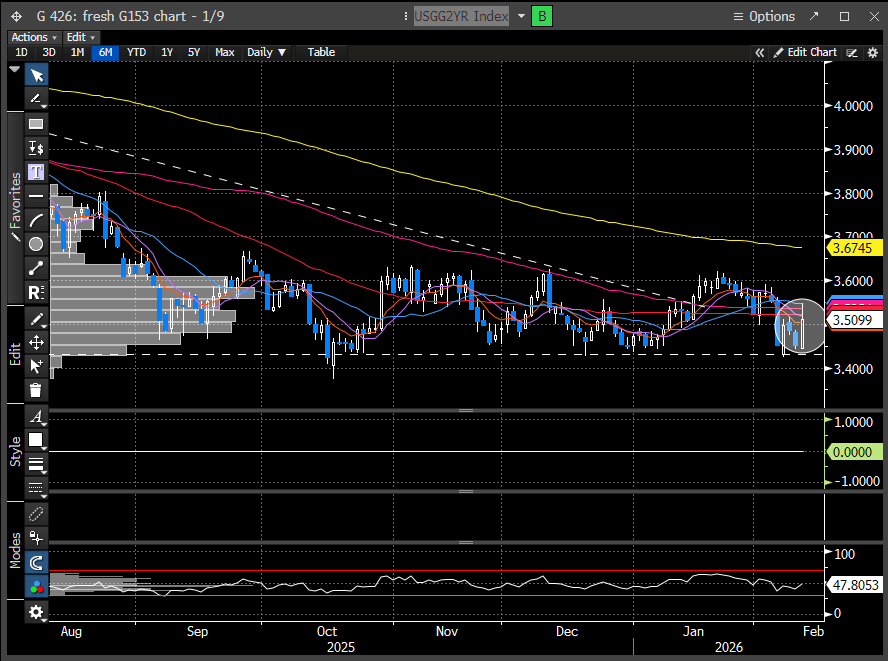Open the Daily periodicity dropdown
This screenshot has height=661, width=888.
(x=266, y=52)
